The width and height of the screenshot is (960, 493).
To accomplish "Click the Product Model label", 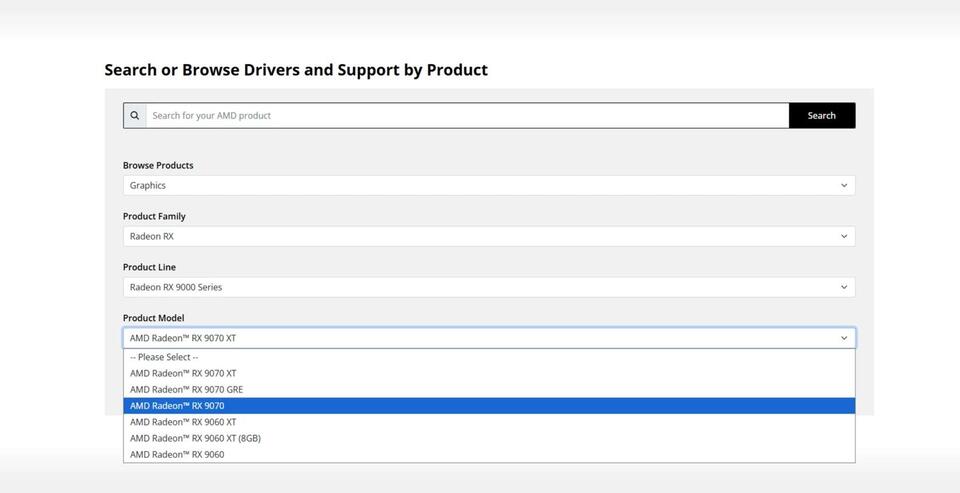I will (x=153, y=318).
